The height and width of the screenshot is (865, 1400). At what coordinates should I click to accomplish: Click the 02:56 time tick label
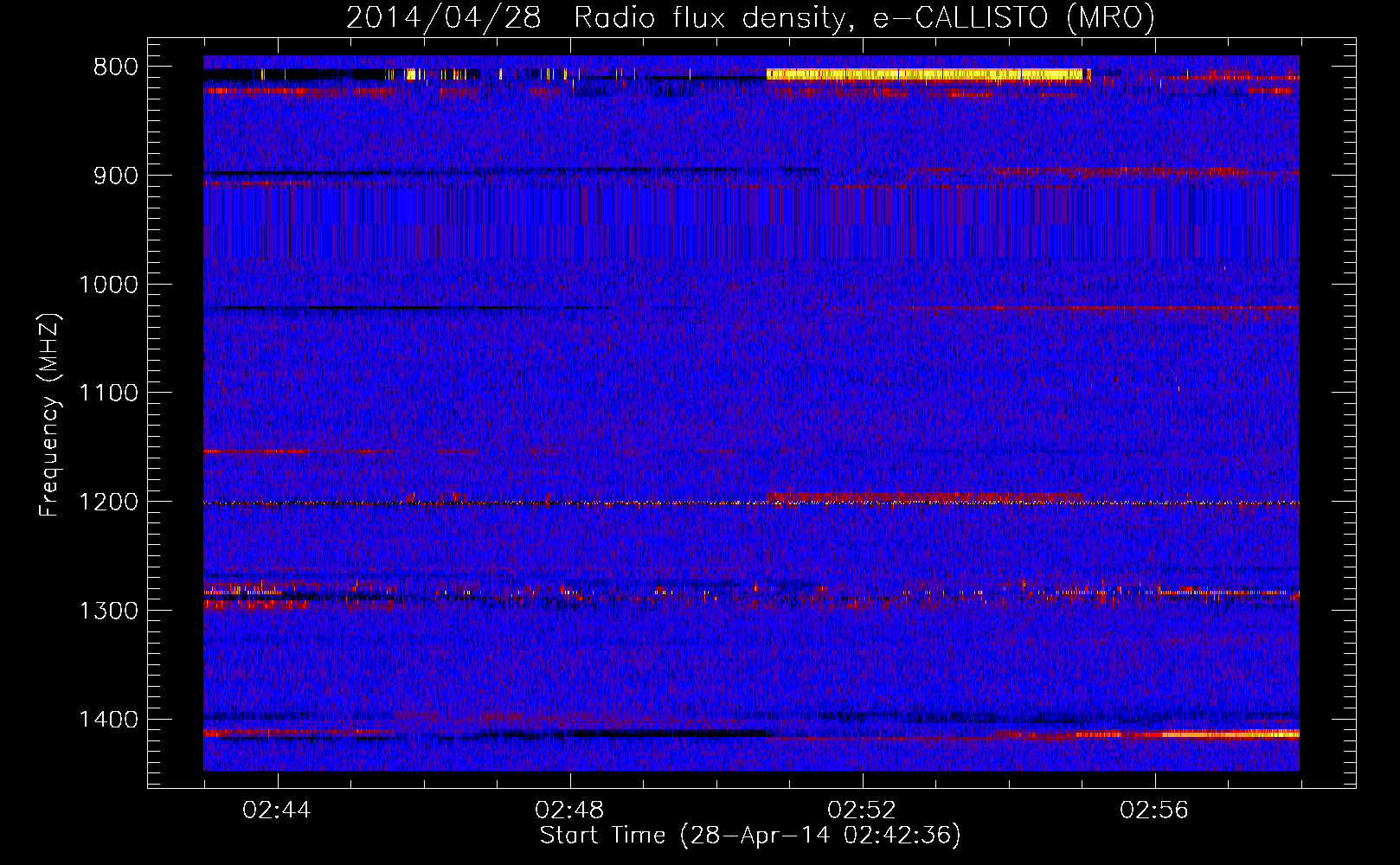pyautogui.click(x=1154, y=811)
